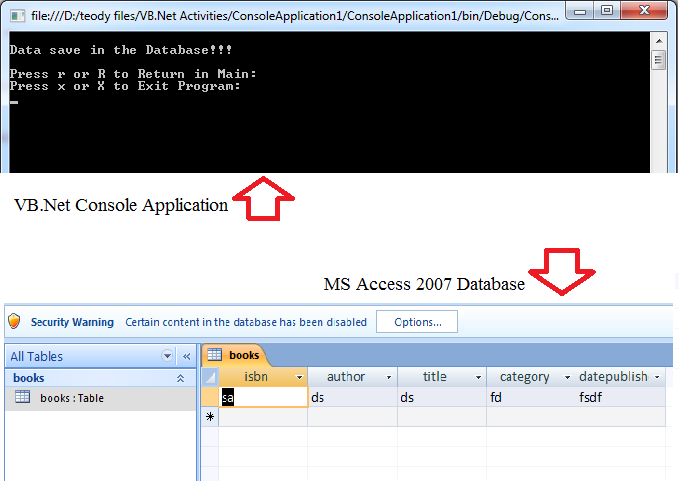Click the console scrollbar up arrow
This screenshot has width=679, height=493.
tap(659, 41)
